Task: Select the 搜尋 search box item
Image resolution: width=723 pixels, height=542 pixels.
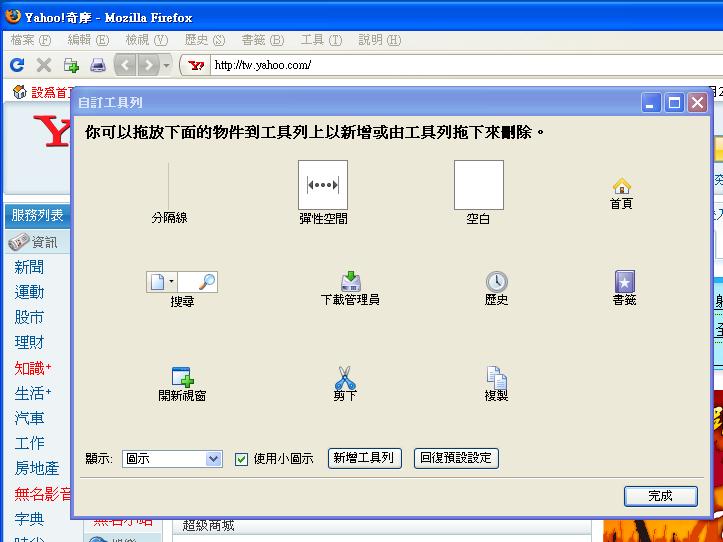Action: [182, 289]
